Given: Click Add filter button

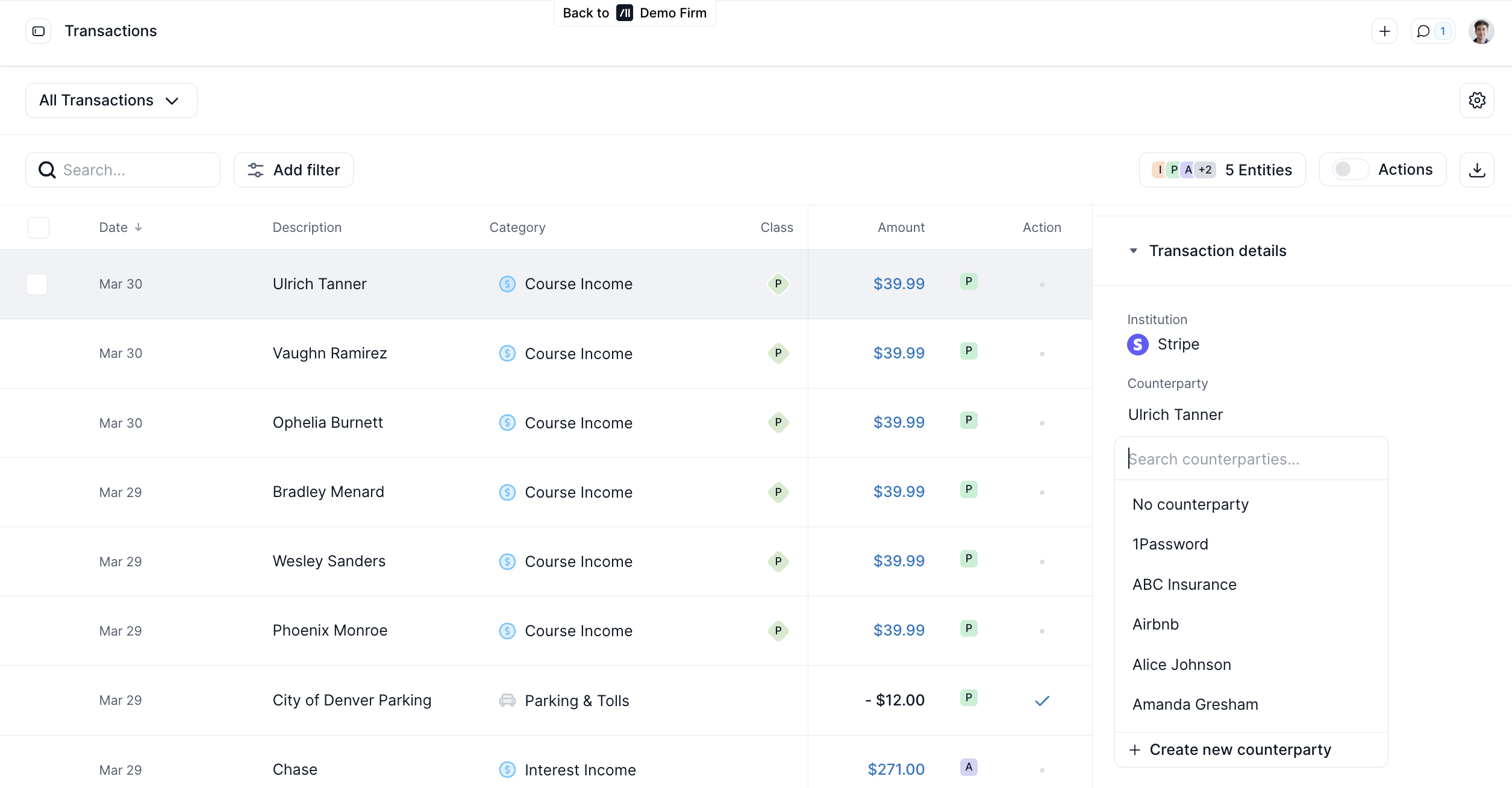Looking at the screenshot, I should 293,170.
